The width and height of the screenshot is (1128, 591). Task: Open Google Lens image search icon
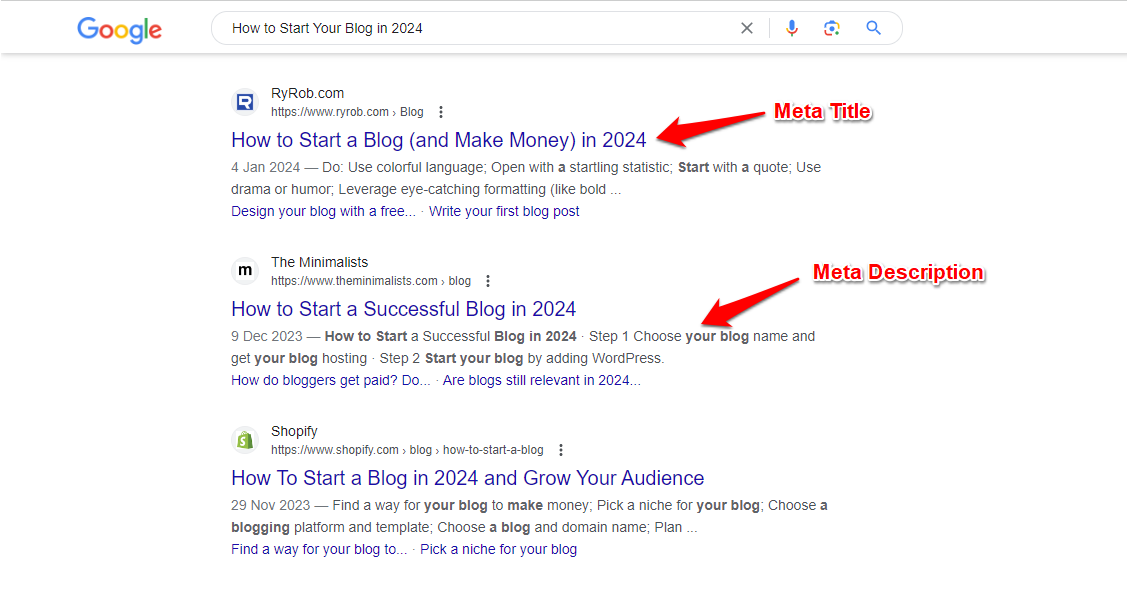click(832, 28)
